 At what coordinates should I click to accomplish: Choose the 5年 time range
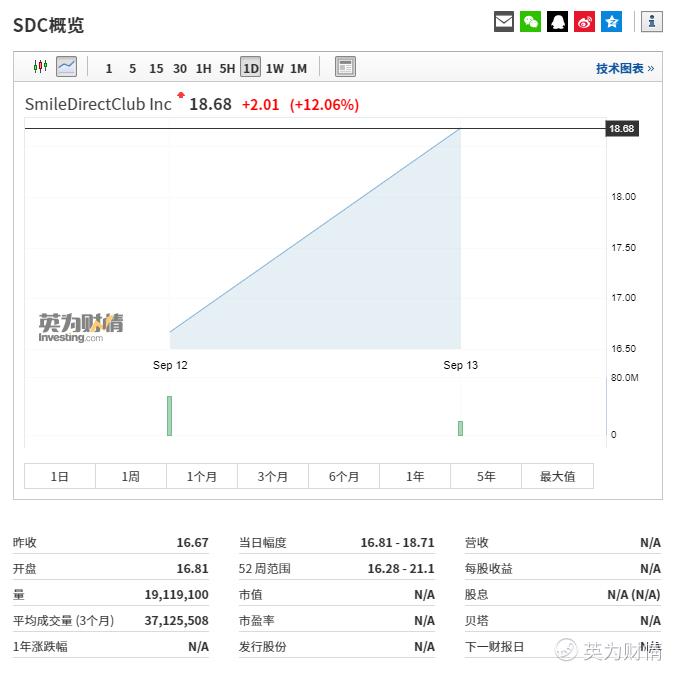pos(486,476)
